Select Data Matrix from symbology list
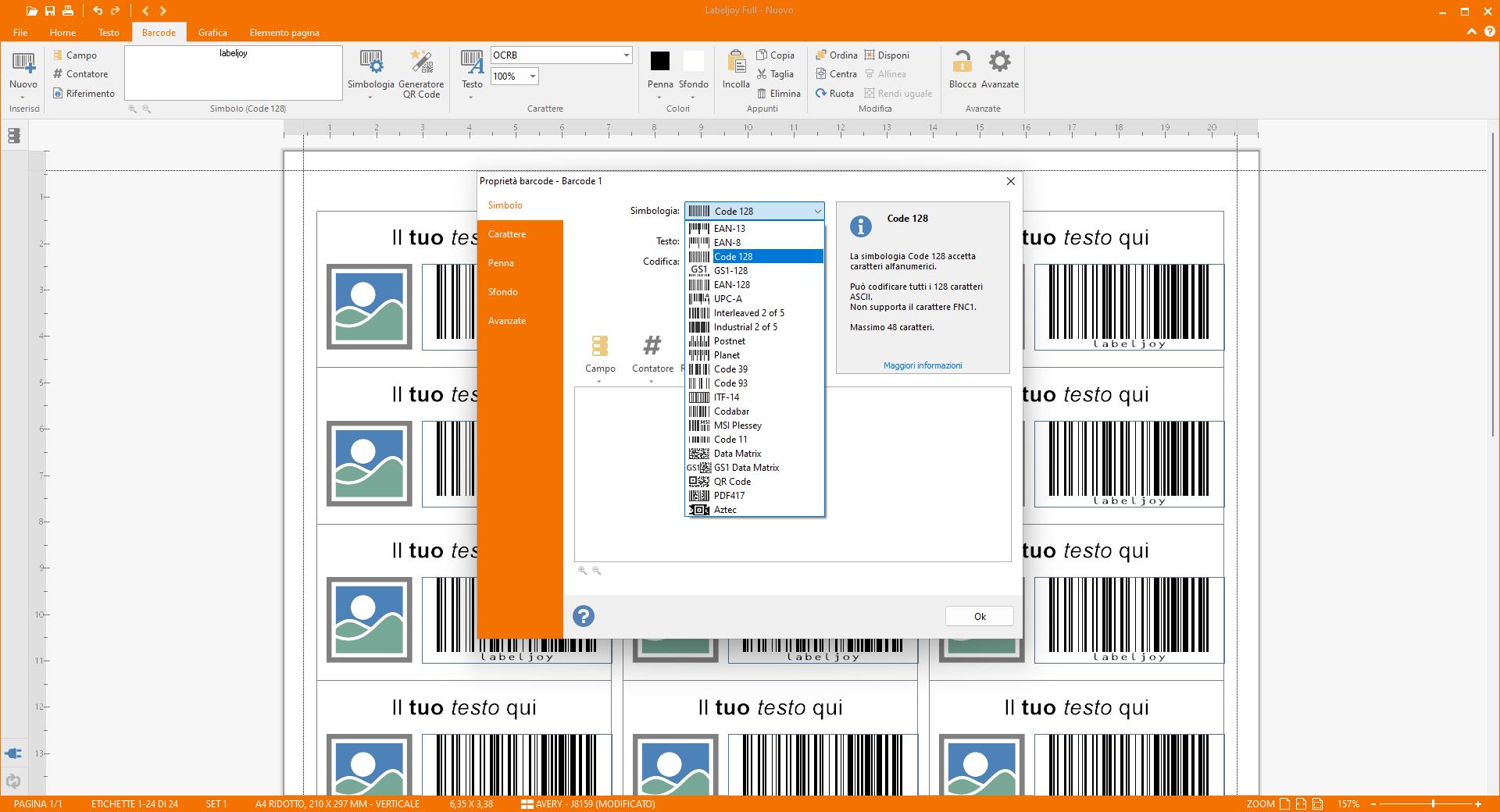Screen dimensions: 1500x812 755,454
